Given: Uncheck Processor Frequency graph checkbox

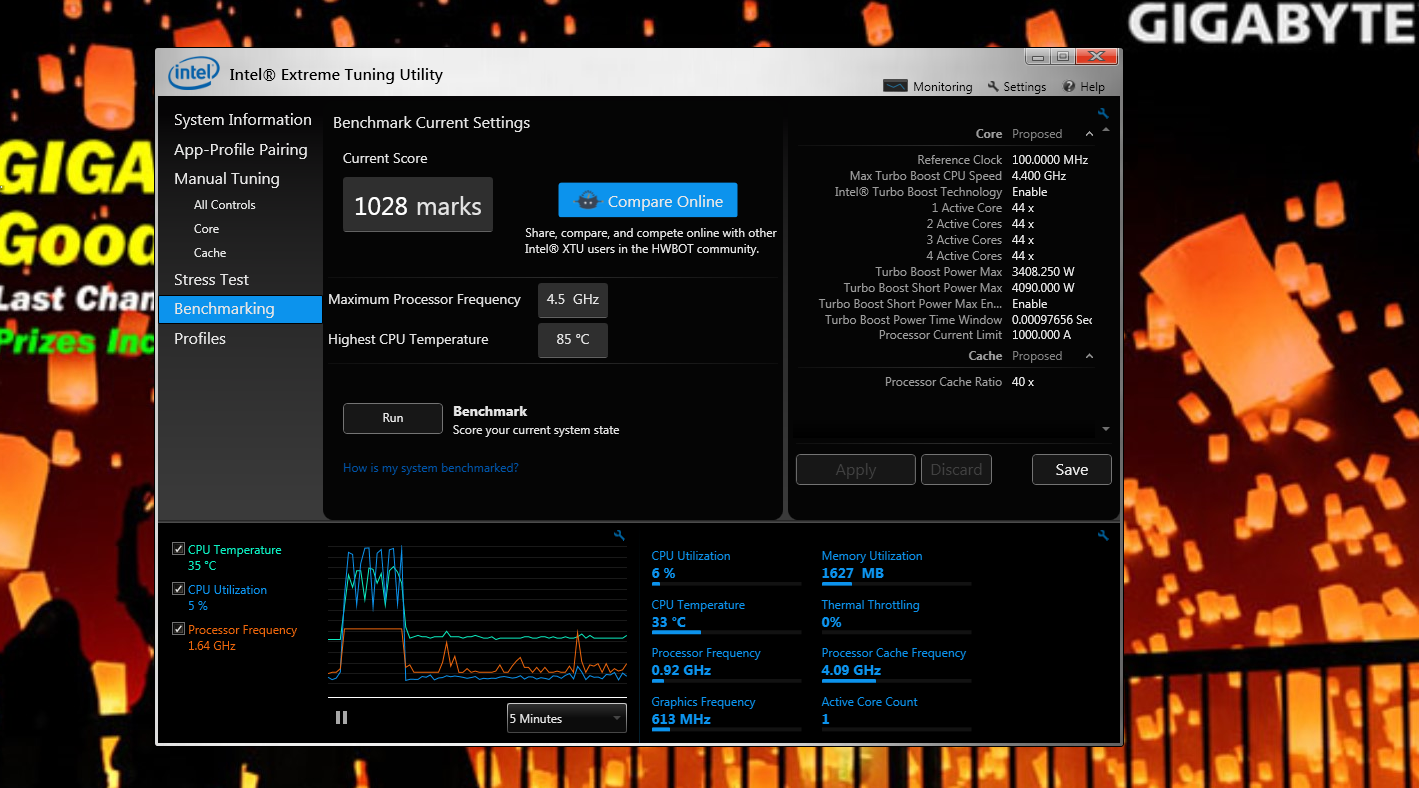Looking at the screenshot, I should (x=178, y=629).
